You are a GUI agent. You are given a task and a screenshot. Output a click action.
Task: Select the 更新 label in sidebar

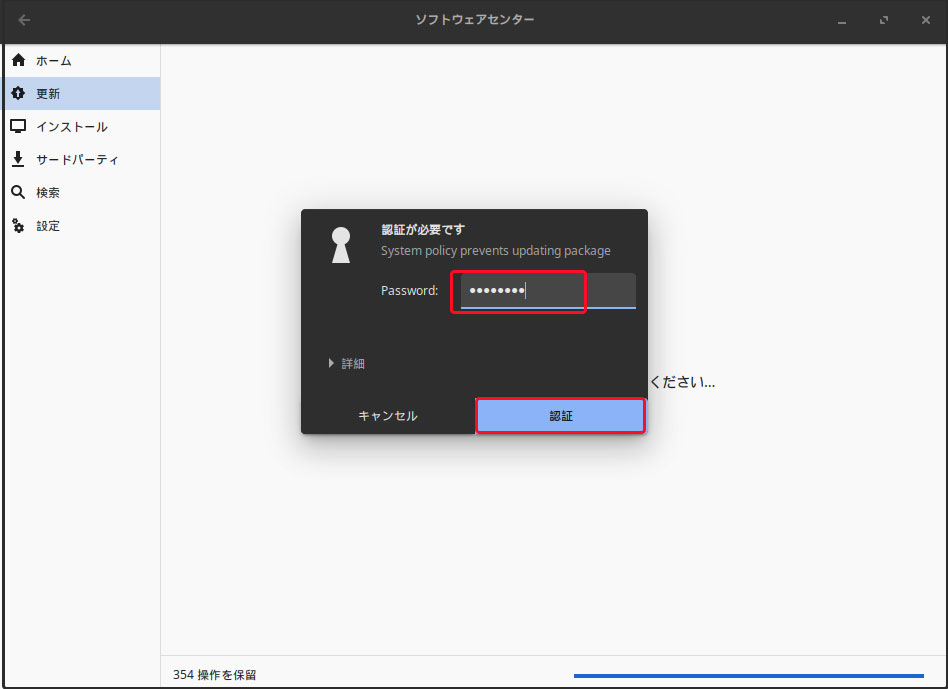coord(48,94)
